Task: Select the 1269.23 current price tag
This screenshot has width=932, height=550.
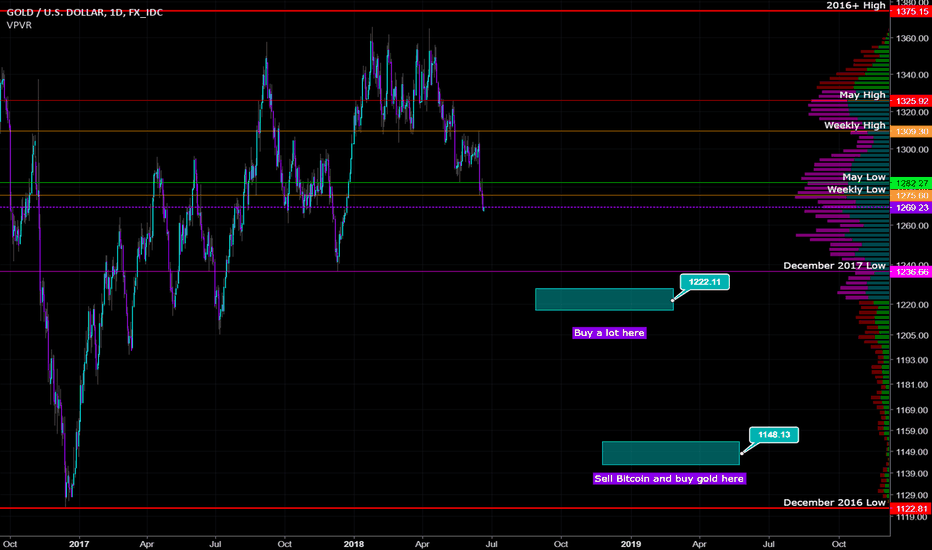Action: coord(911,208)
